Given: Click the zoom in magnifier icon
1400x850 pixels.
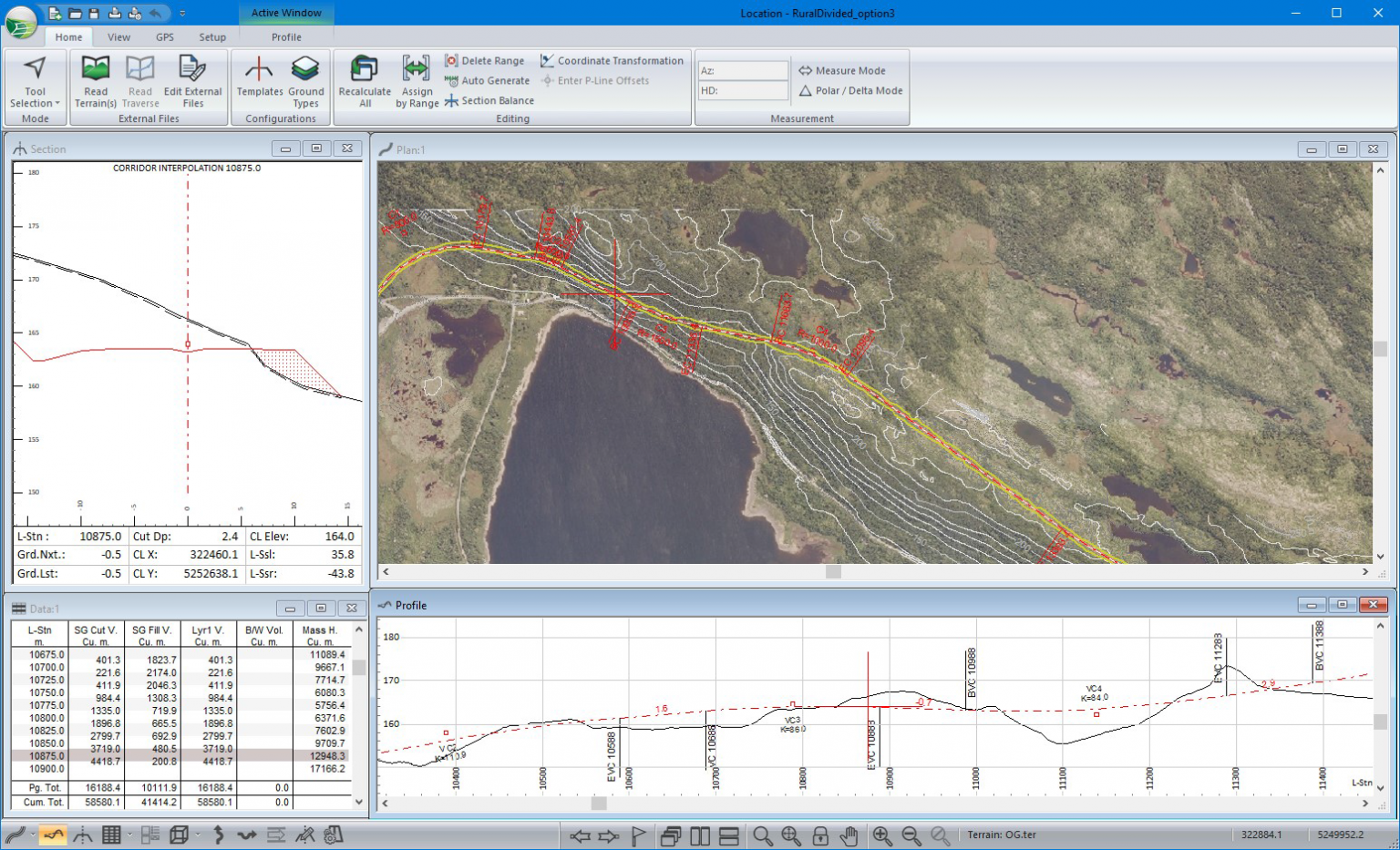Looking at the screenshot, I should 881,835.
